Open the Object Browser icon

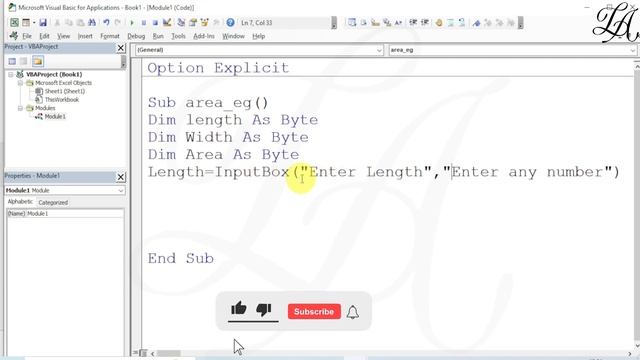[204, 23]
